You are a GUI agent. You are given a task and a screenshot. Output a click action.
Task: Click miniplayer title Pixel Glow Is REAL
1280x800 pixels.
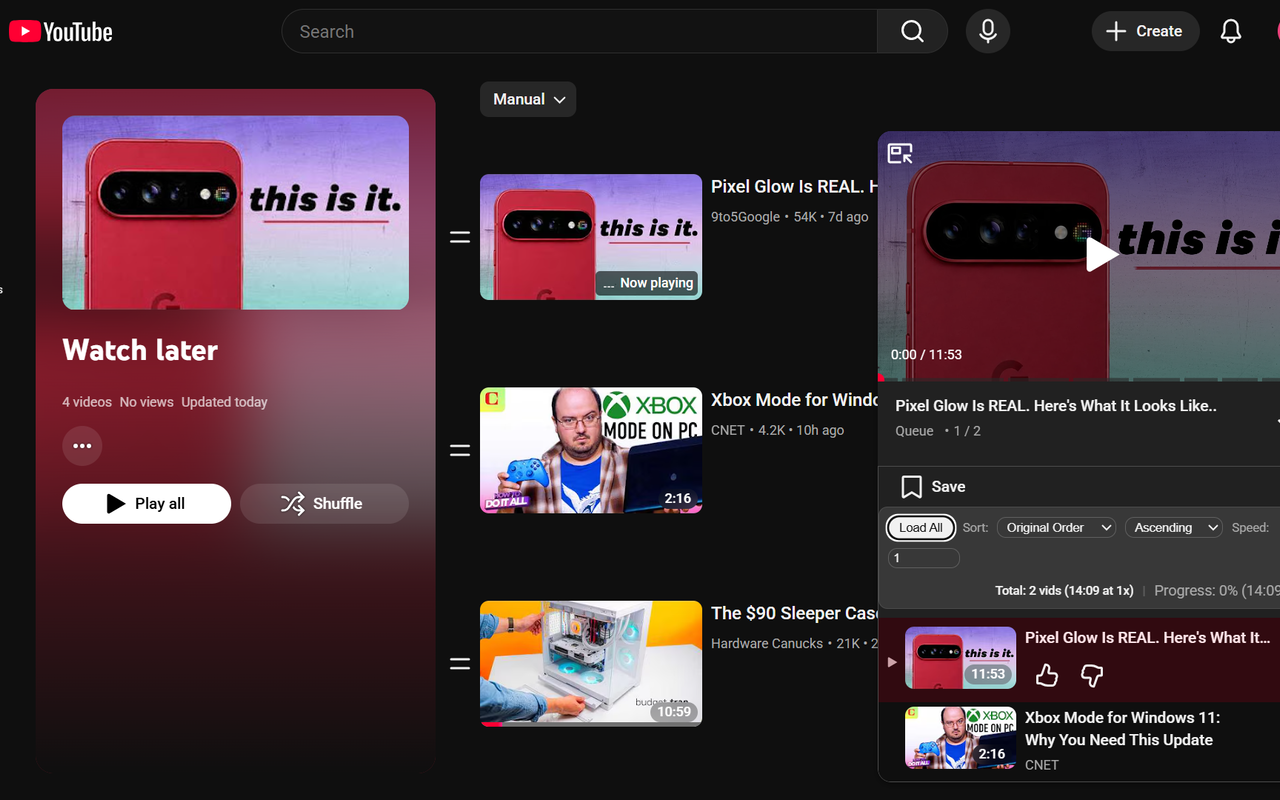click(x=1056, y=406)
